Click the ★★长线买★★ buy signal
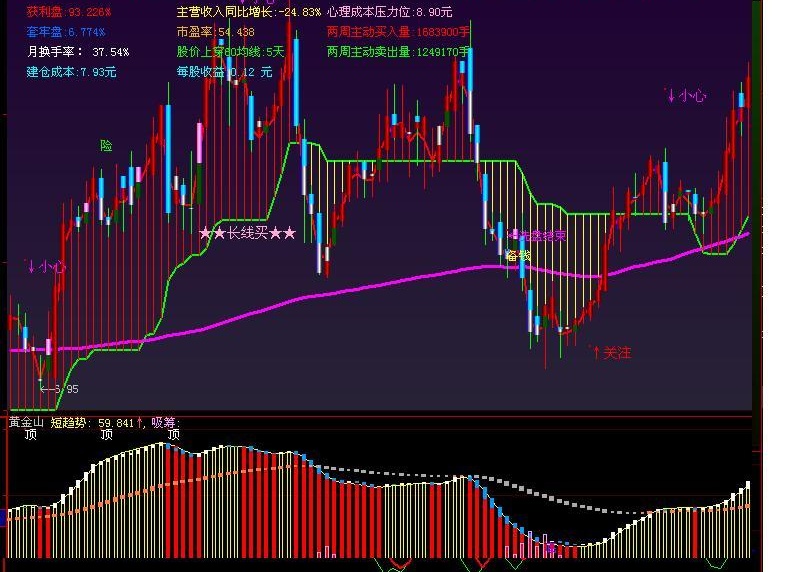The height and width of the screenshot is (572, 792). (248, 233)
